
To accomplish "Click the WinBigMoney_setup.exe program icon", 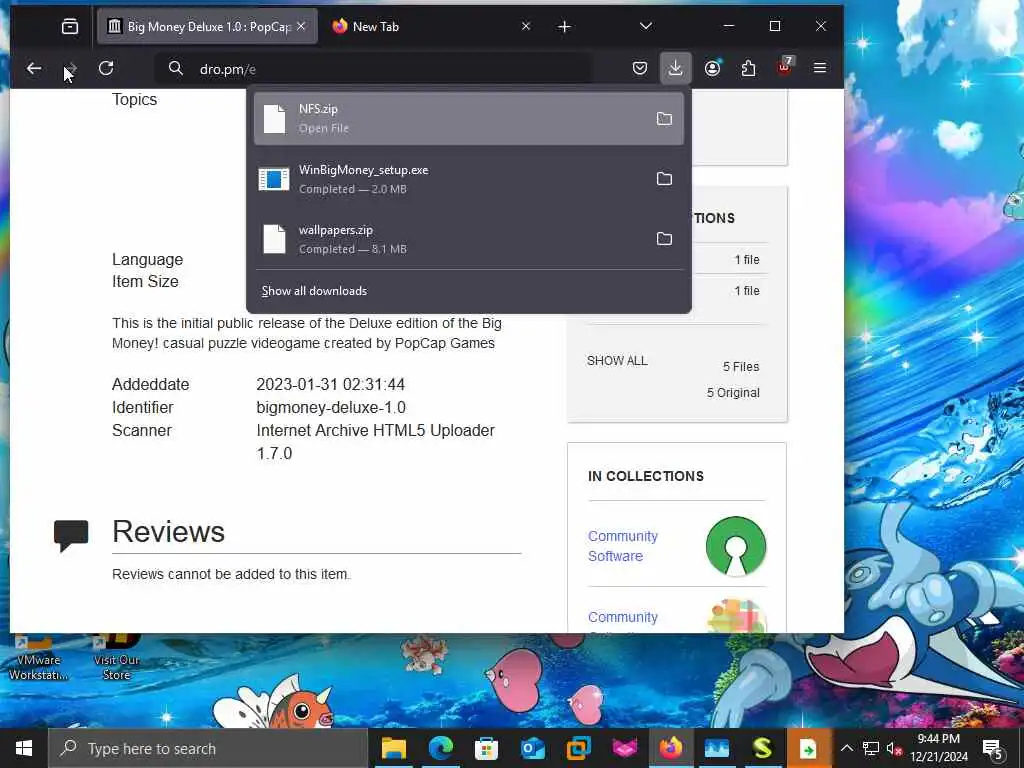I will pyautogui.click(x=274, y=179).
